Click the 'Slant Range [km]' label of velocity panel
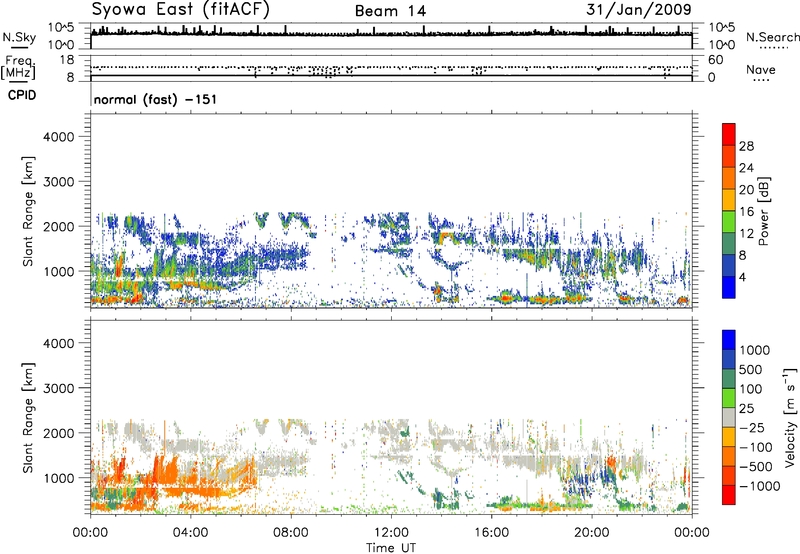 [28, 417]
